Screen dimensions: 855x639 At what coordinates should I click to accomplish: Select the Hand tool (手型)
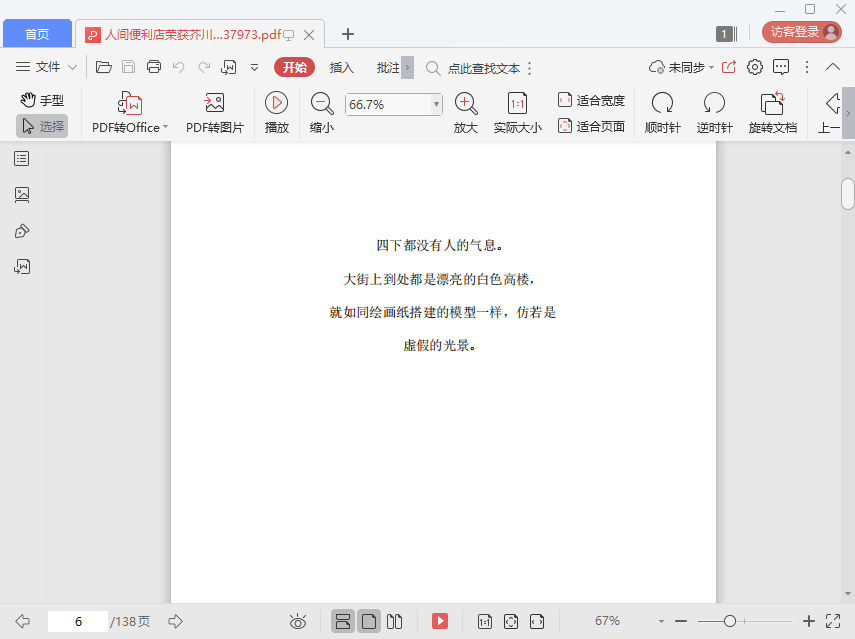point(42,100)
